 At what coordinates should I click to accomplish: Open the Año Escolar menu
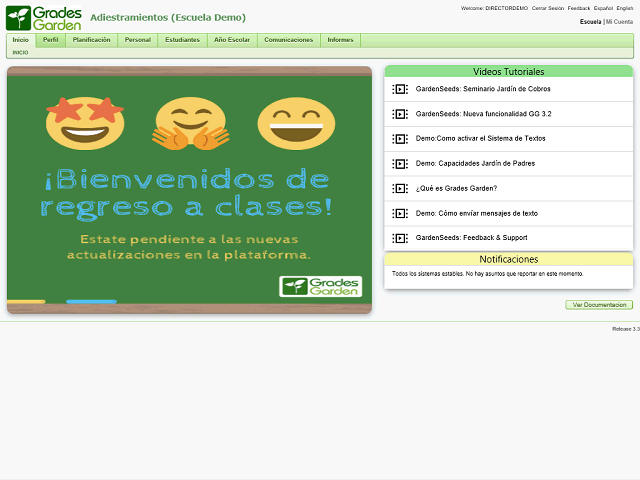pyautogui.click(x=232, y=40)
